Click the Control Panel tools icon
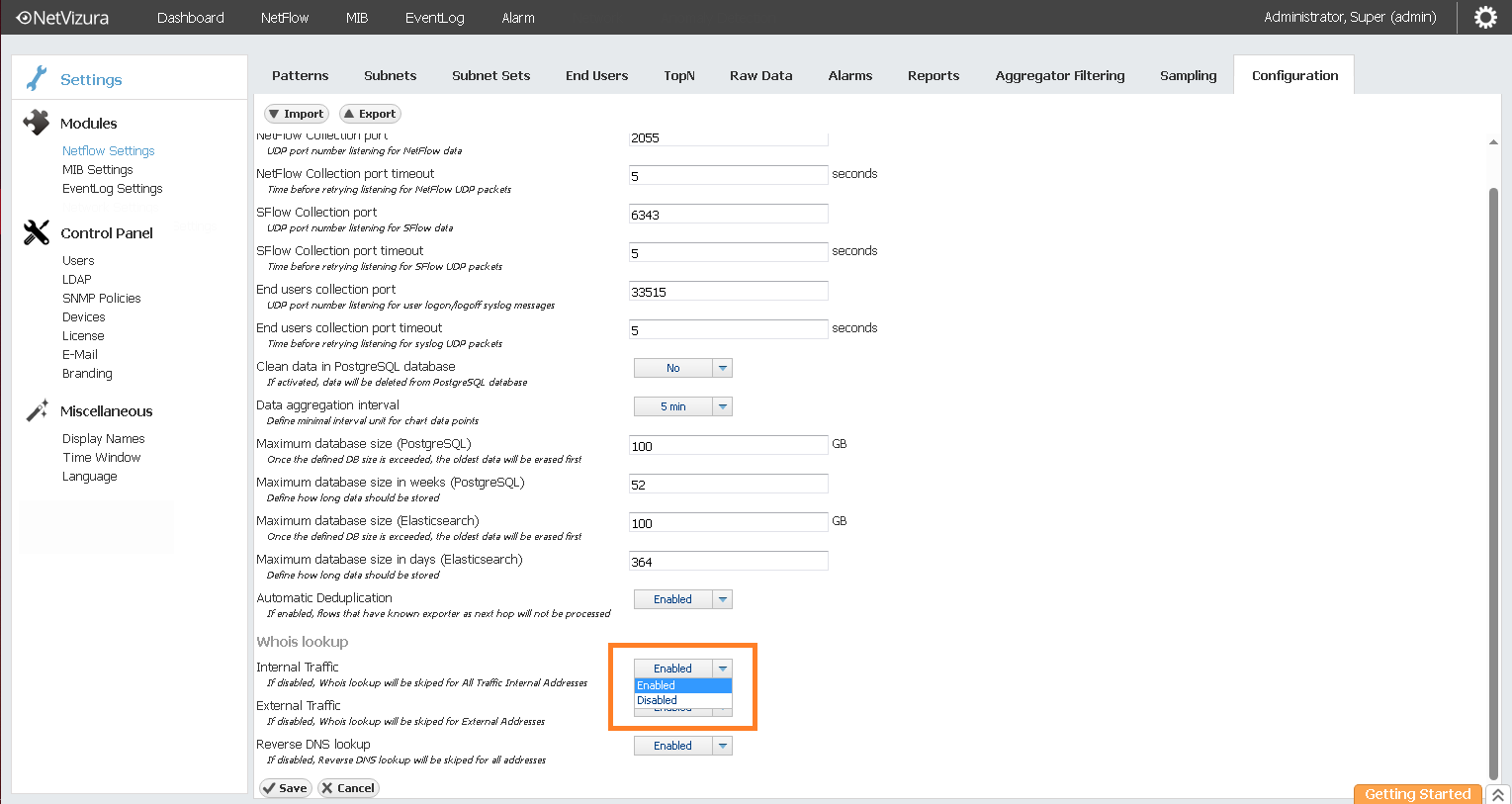 [x=37, y=232]
